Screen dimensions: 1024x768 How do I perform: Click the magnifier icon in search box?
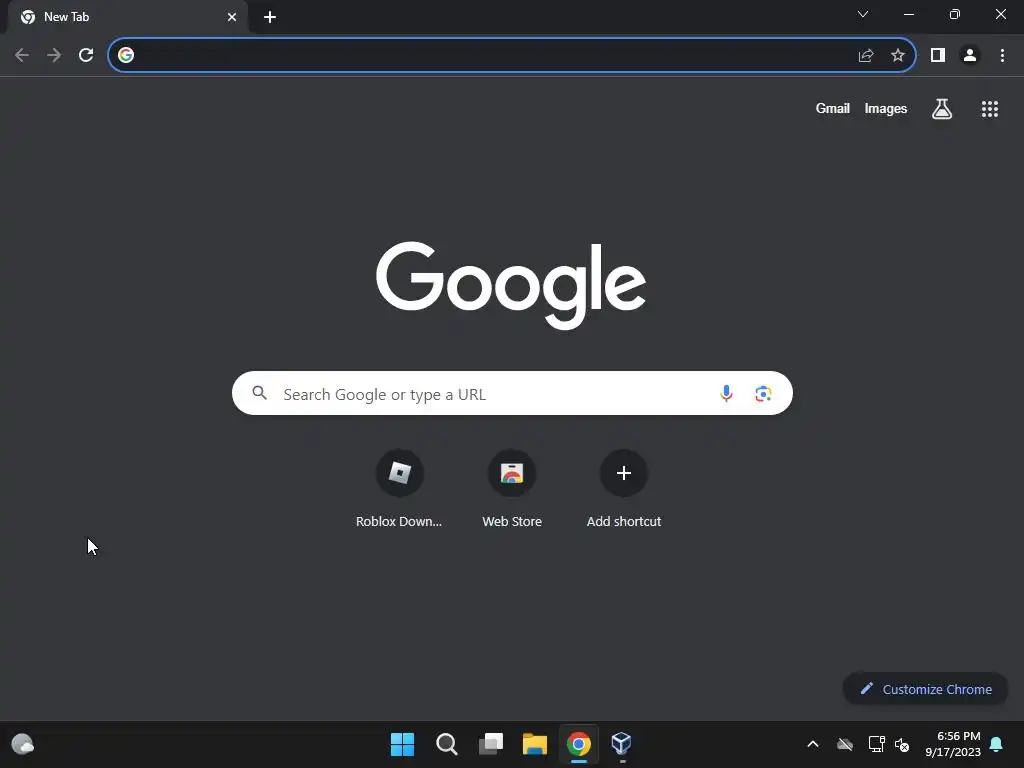(x=259, y=393)
